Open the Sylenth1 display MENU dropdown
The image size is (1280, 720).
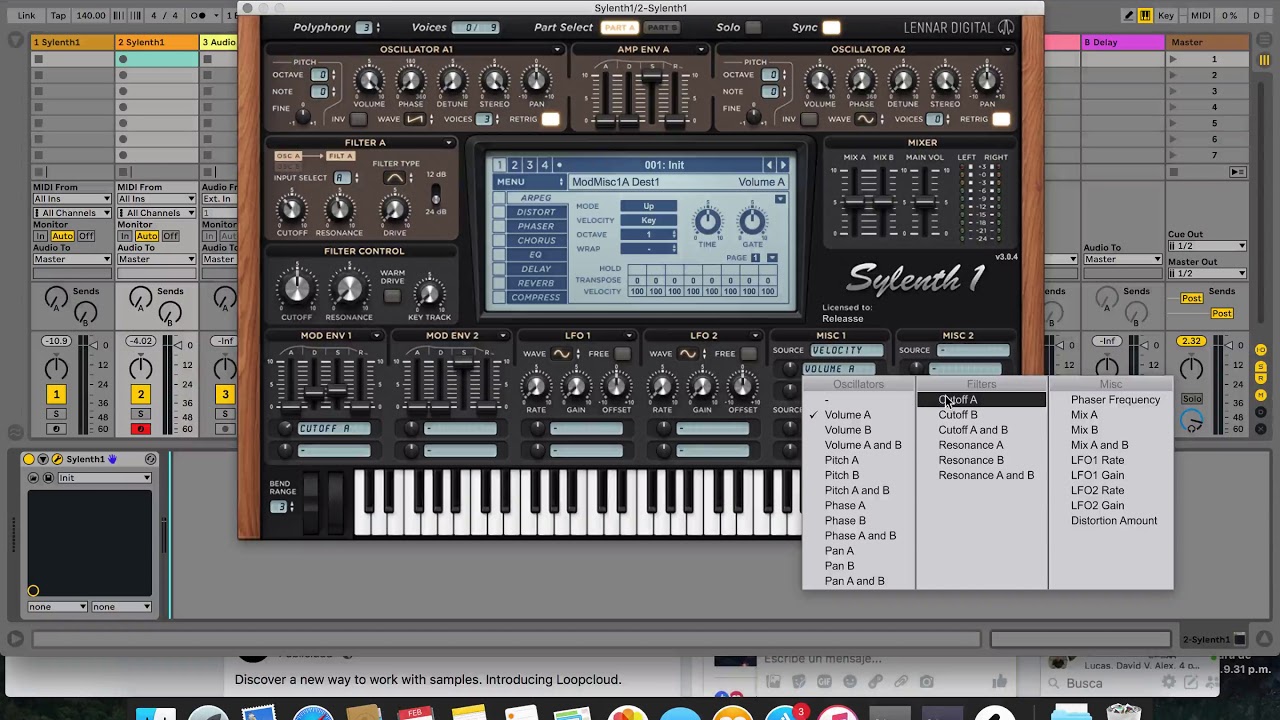pos(530,182)
